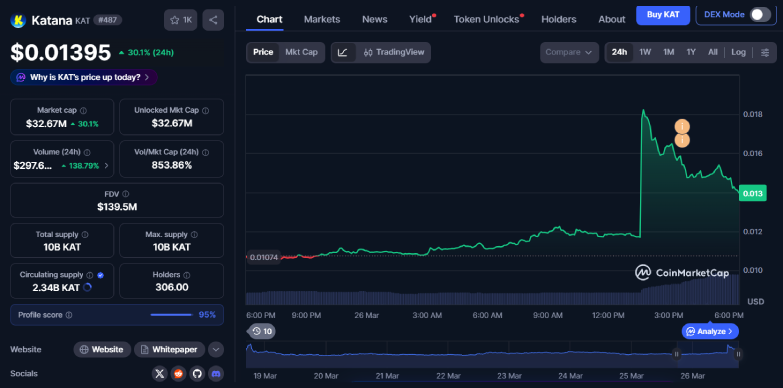The width and height of the screenshot is (783, 388).
Task: Open the share icon button
Action: [213, 20]
